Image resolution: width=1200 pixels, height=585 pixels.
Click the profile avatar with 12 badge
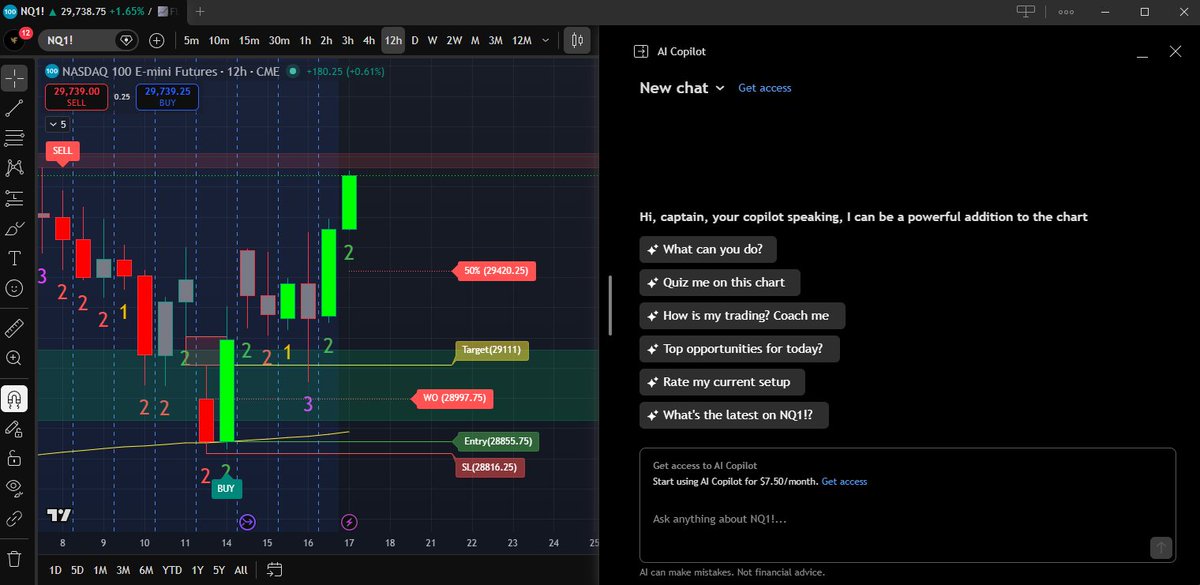click(x=15, y=40)
